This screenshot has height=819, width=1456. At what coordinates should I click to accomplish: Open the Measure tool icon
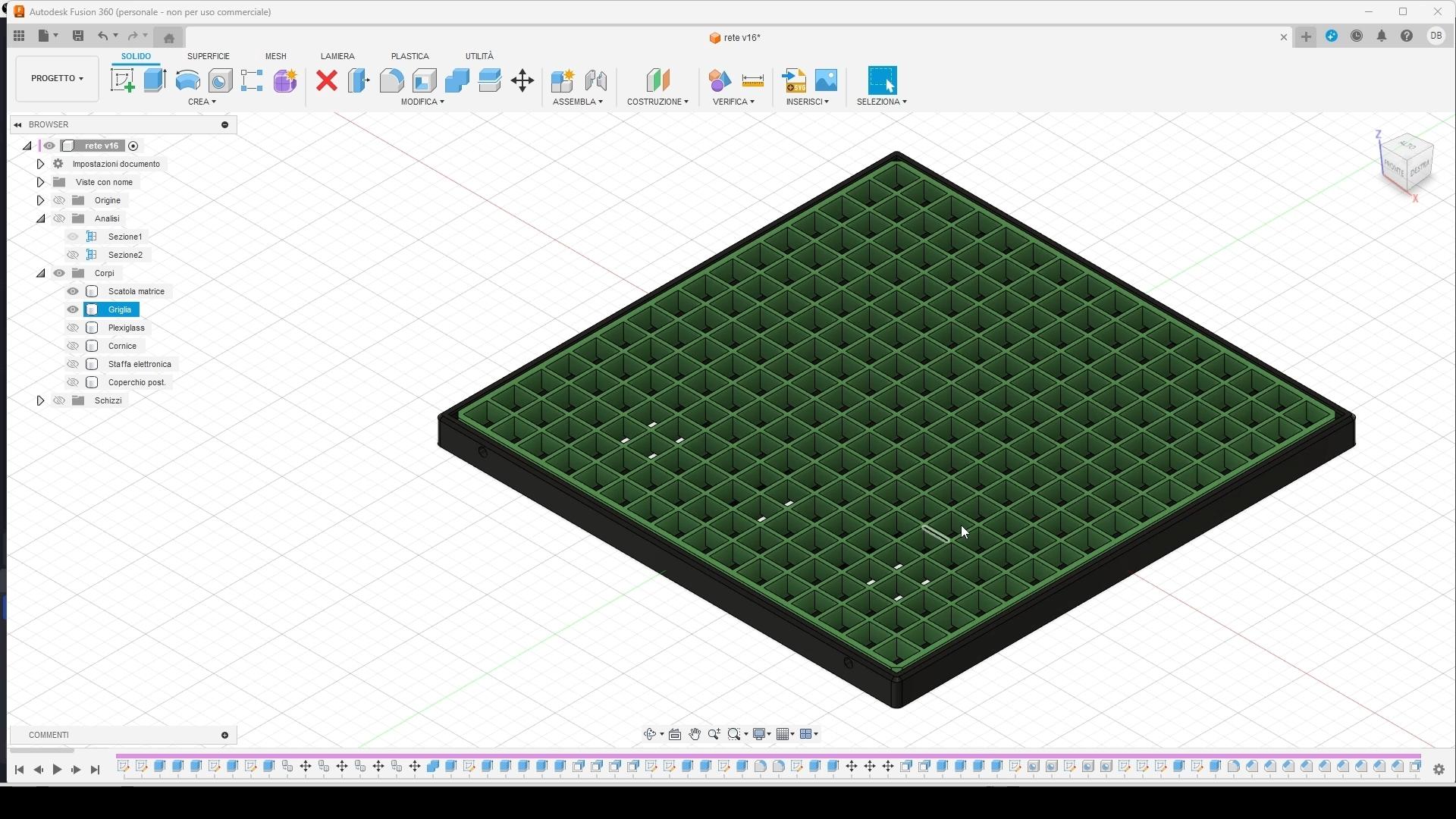[752, 80]
